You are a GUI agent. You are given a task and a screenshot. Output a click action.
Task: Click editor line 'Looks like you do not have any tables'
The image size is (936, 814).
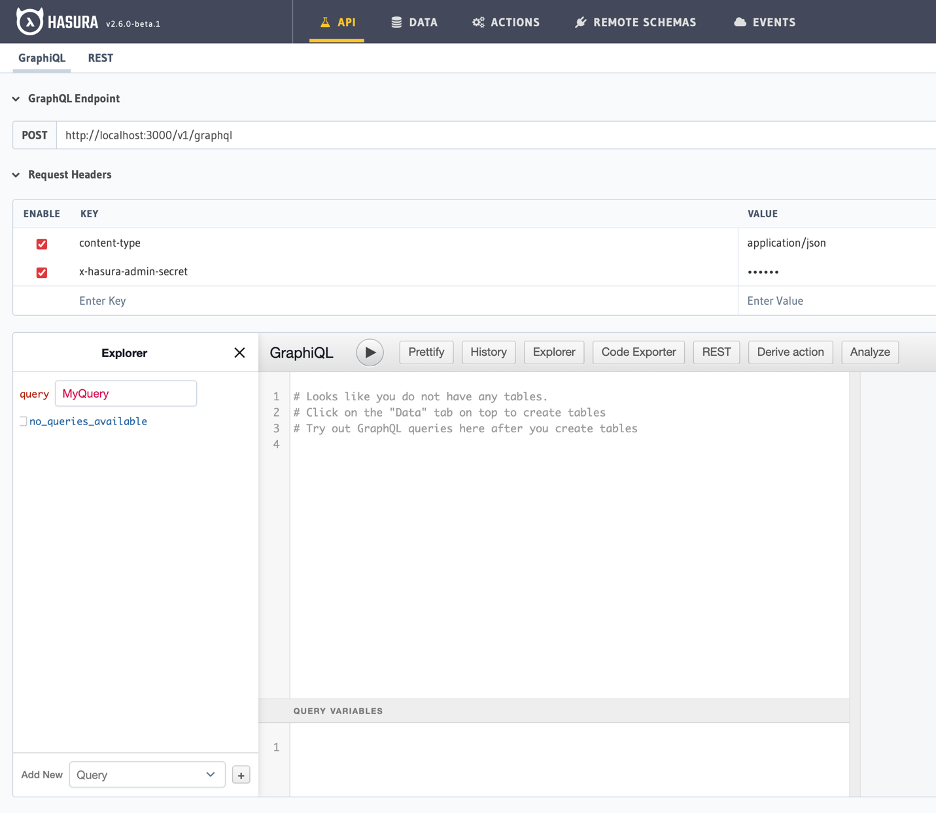(x=420, y=397)
